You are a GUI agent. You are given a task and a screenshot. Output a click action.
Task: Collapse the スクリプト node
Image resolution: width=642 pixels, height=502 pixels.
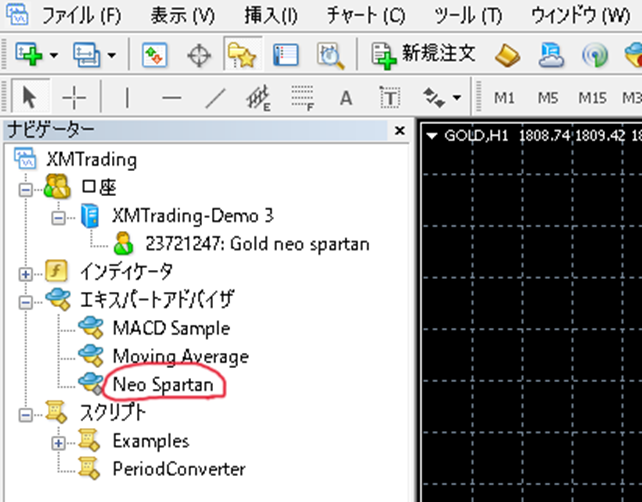[x=25, y=415]
